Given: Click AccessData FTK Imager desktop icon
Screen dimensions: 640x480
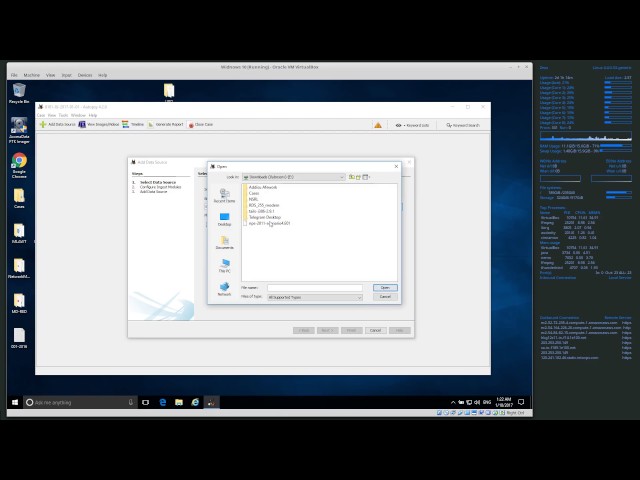Looking at the screenshot, I should (19, 130).
